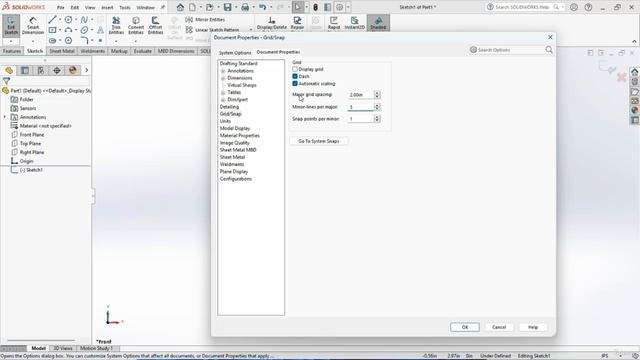Select the sketch Text tool
This screenshot has width=640, height=360.
click(100, 30)
